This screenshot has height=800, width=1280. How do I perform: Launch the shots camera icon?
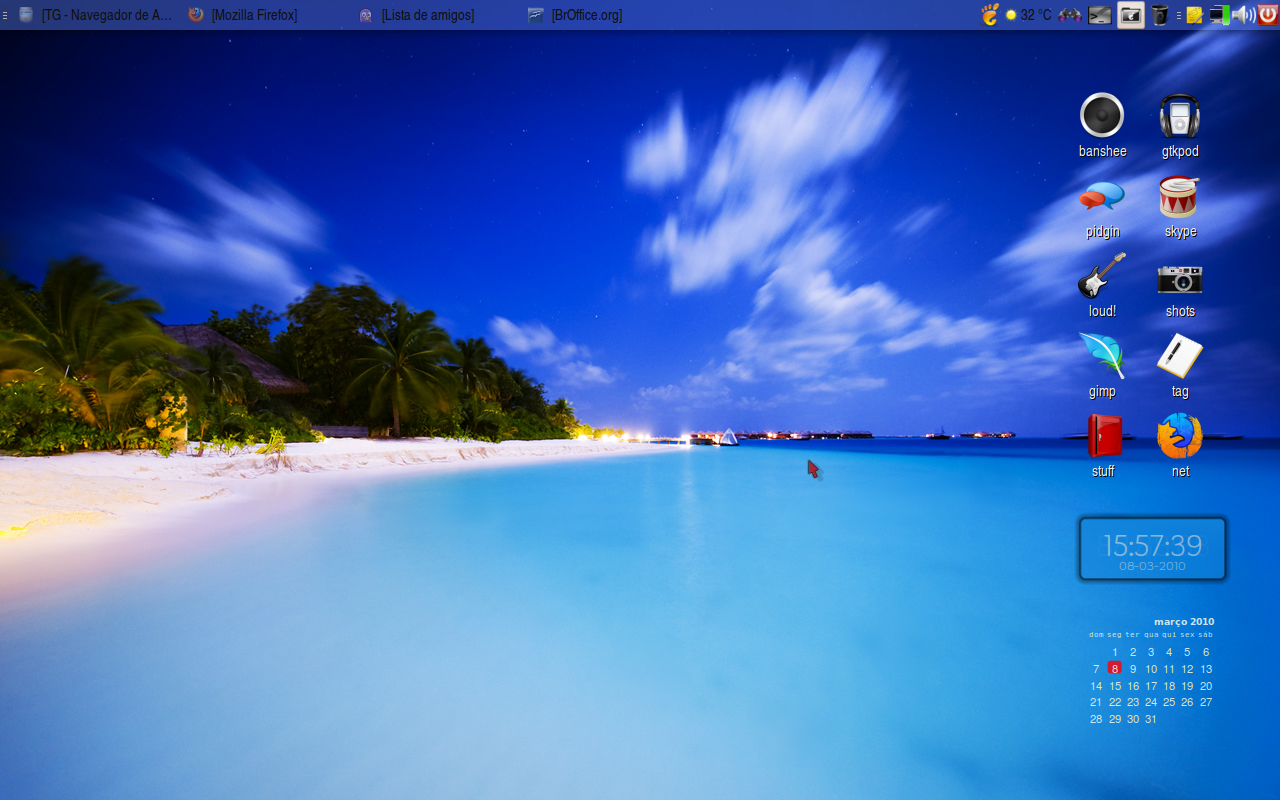coord(1180,277)
